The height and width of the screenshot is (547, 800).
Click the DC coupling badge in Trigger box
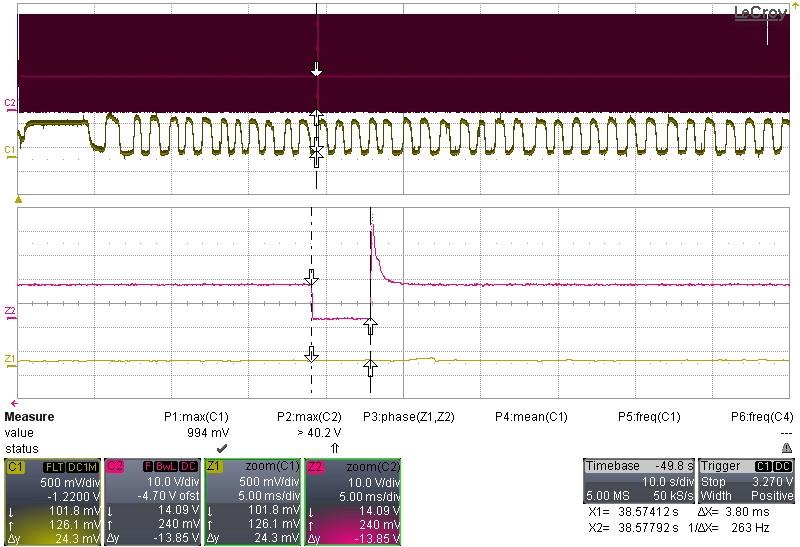click(783, 466)
